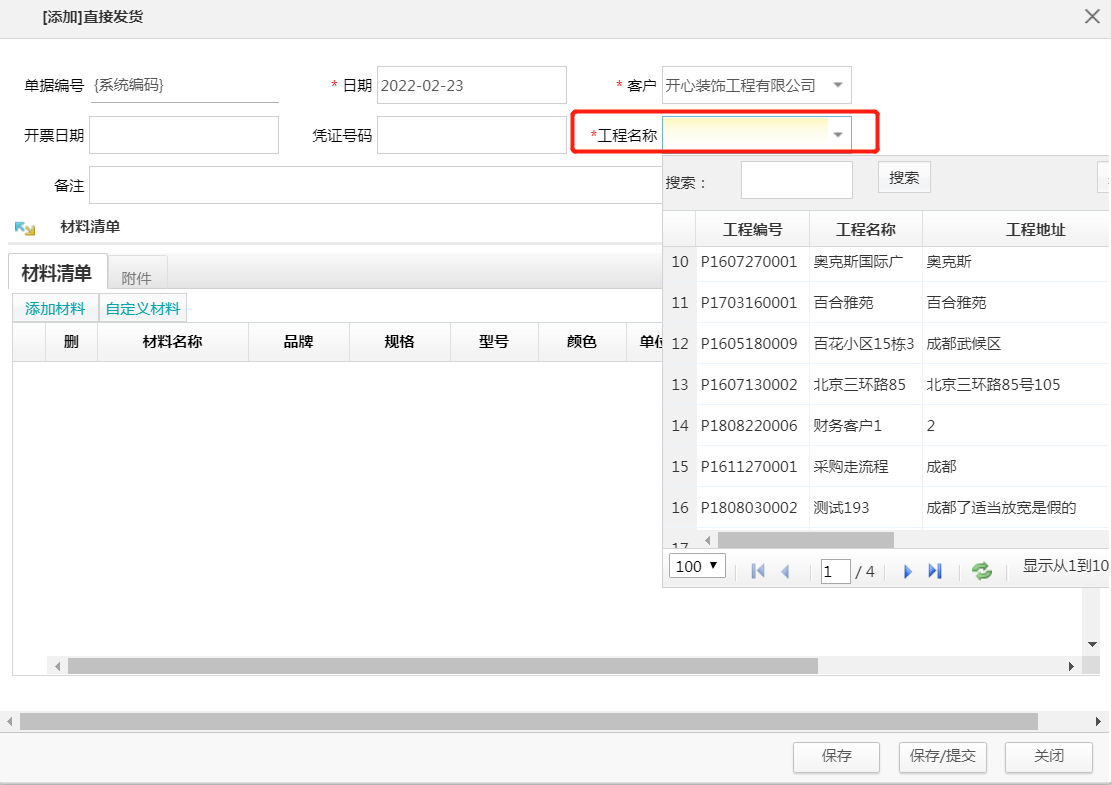This screenshot has width=1112, height=785.
Task: Click the project grid horizontal scrollbar thumb
Action: point(805,540)
